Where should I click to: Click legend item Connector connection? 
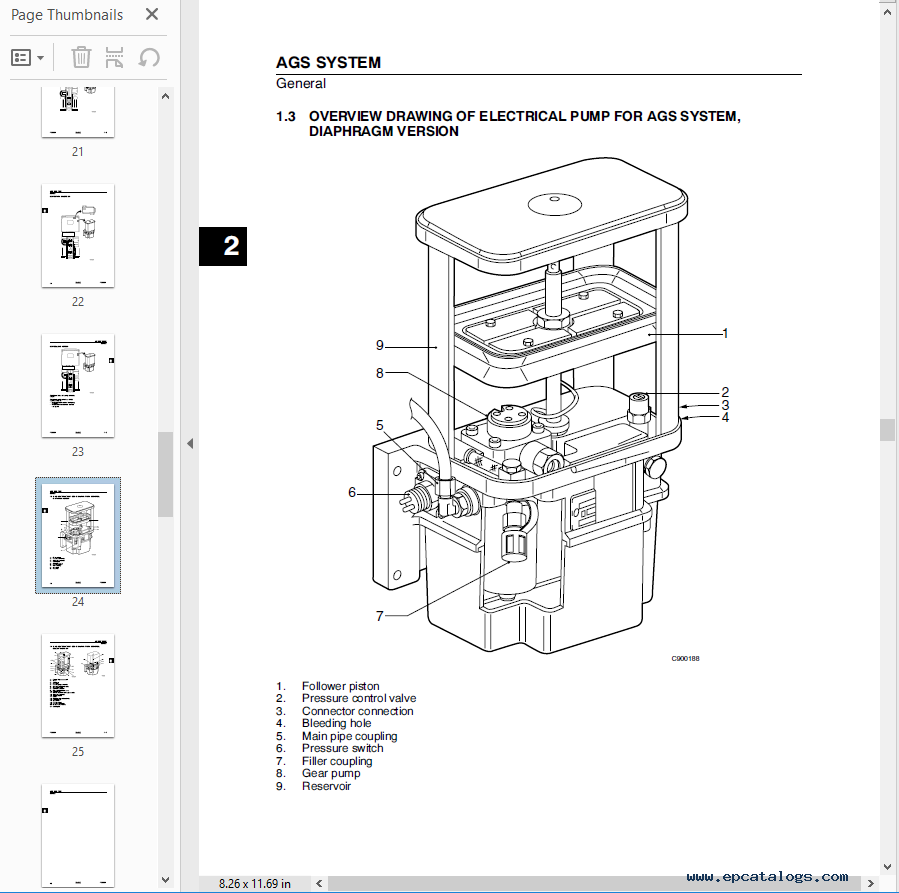pos(357,711)
